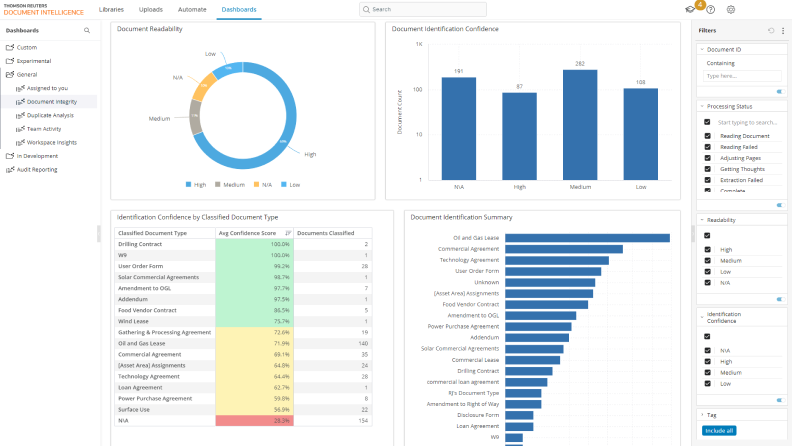Switch to the Libraries tab
792x446 pixels.
[112, 9]
